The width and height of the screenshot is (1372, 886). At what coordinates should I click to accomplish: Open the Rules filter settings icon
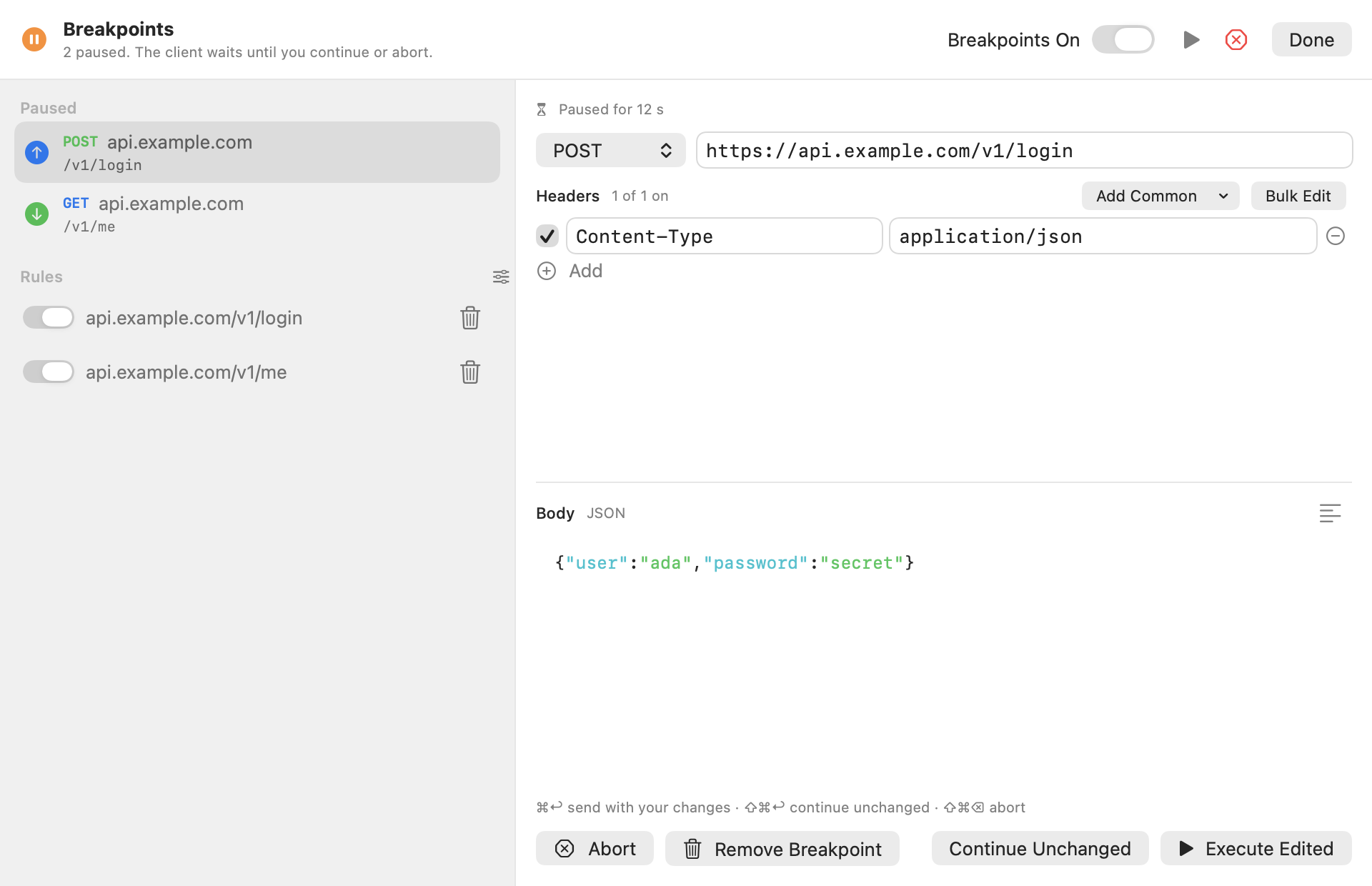pos(501,277)
